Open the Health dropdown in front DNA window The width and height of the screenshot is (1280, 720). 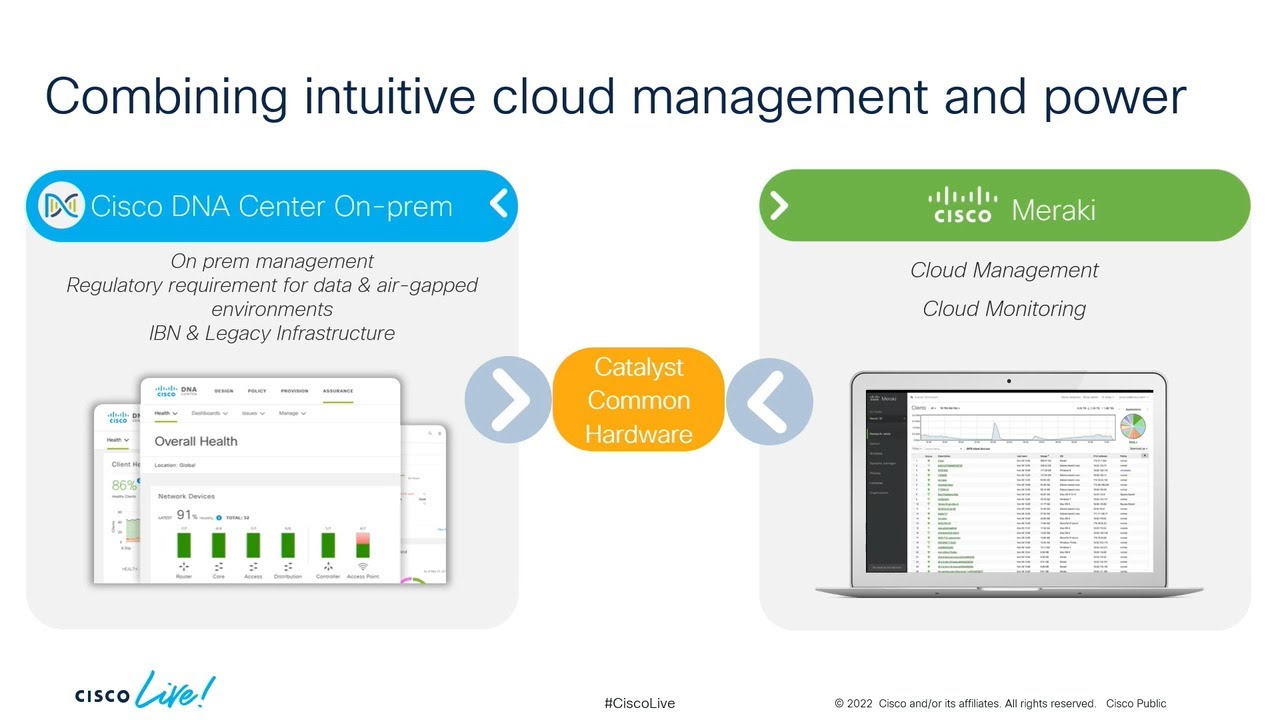click(x=166, y=413)
